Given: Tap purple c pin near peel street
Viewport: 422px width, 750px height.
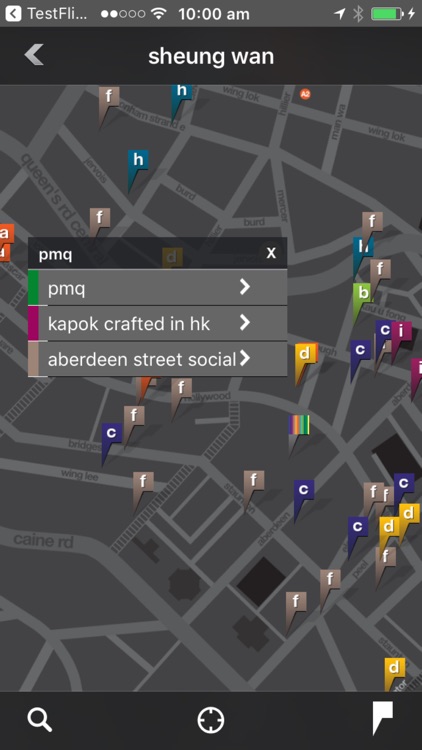Looking at the screenshot, I should click(357, 527).
